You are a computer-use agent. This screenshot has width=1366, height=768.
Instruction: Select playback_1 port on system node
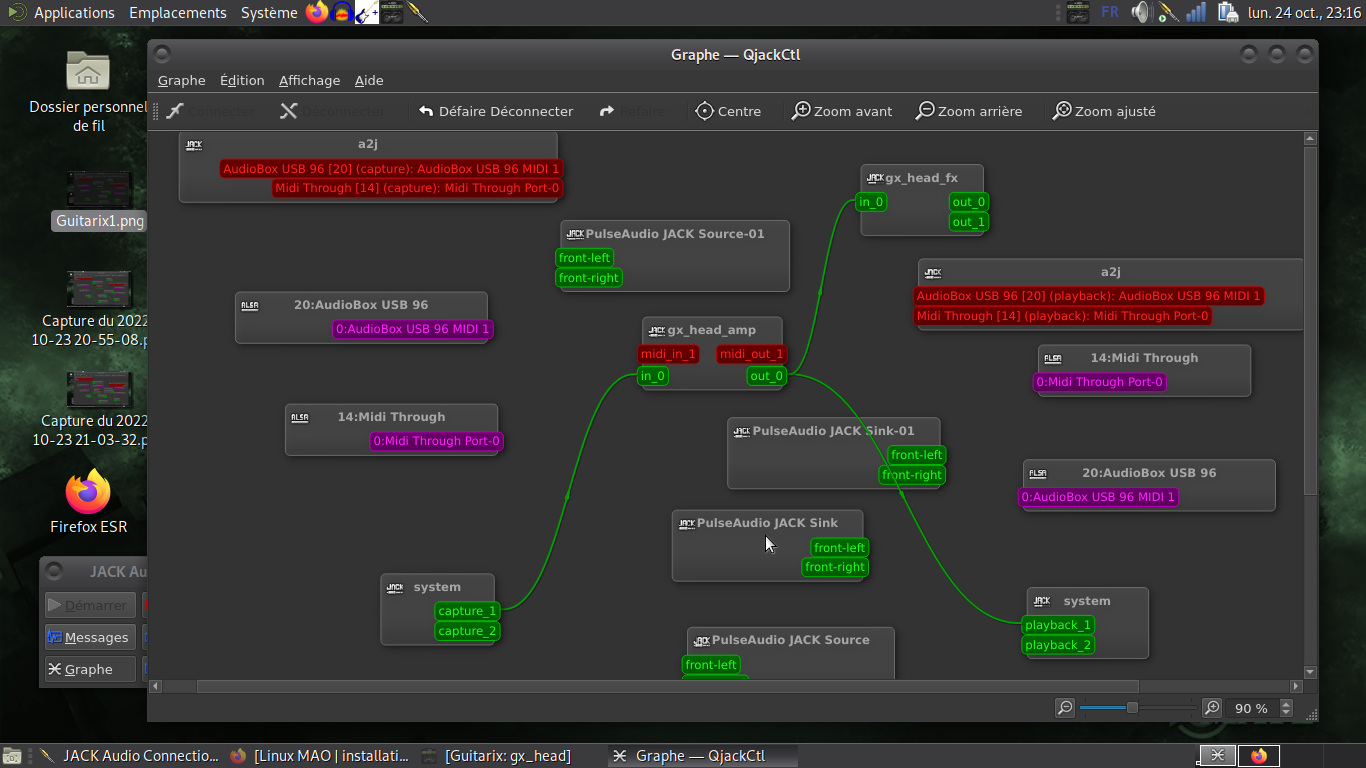[1058, 625]
